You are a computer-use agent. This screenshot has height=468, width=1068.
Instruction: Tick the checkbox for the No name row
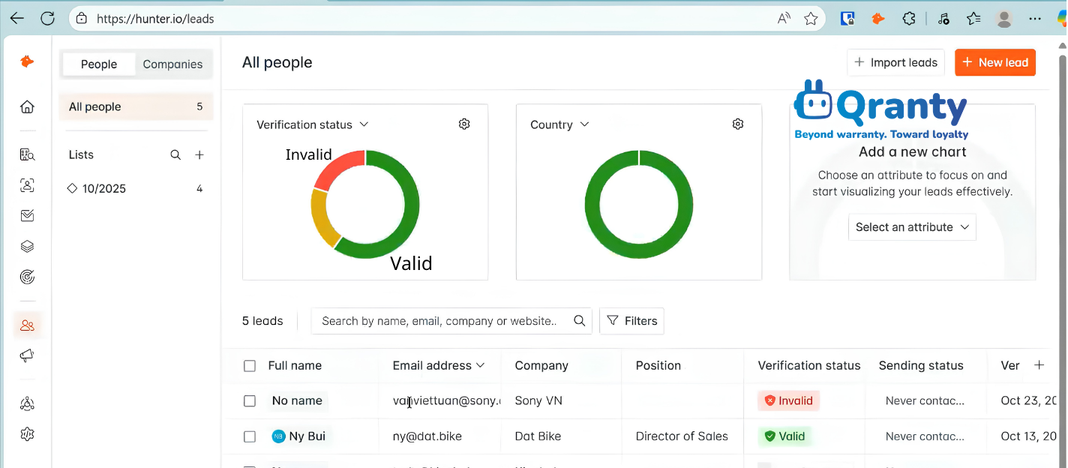tap(249, 401)
